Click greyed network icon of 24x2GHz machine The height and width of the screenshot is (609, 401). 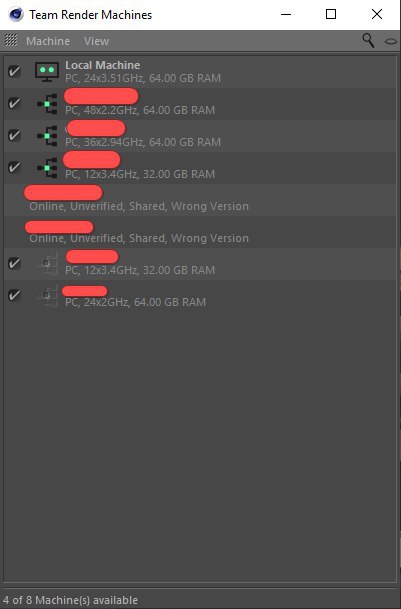pyautogui.click(x=46, y=296)
